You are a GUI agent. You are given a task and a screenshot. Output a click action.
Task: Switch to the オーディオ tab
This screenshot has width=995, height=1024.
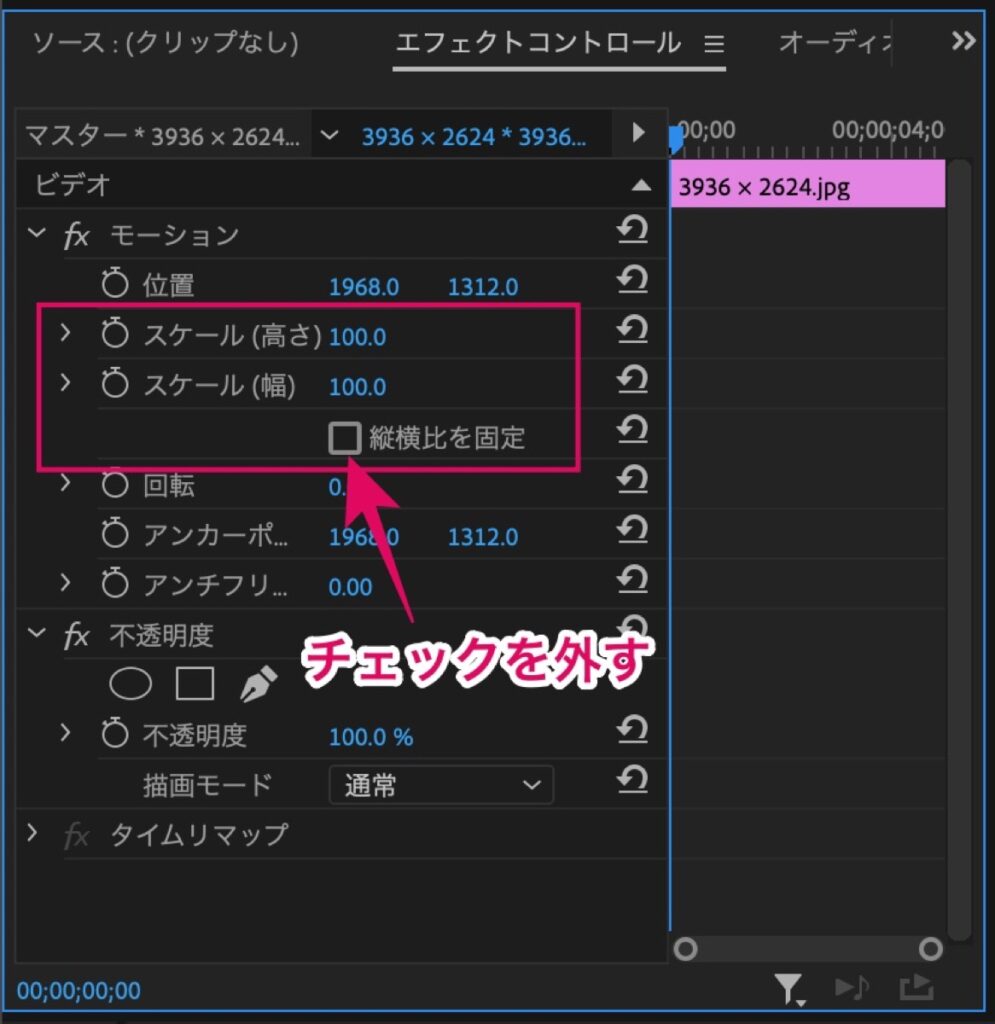pos(836,43)
